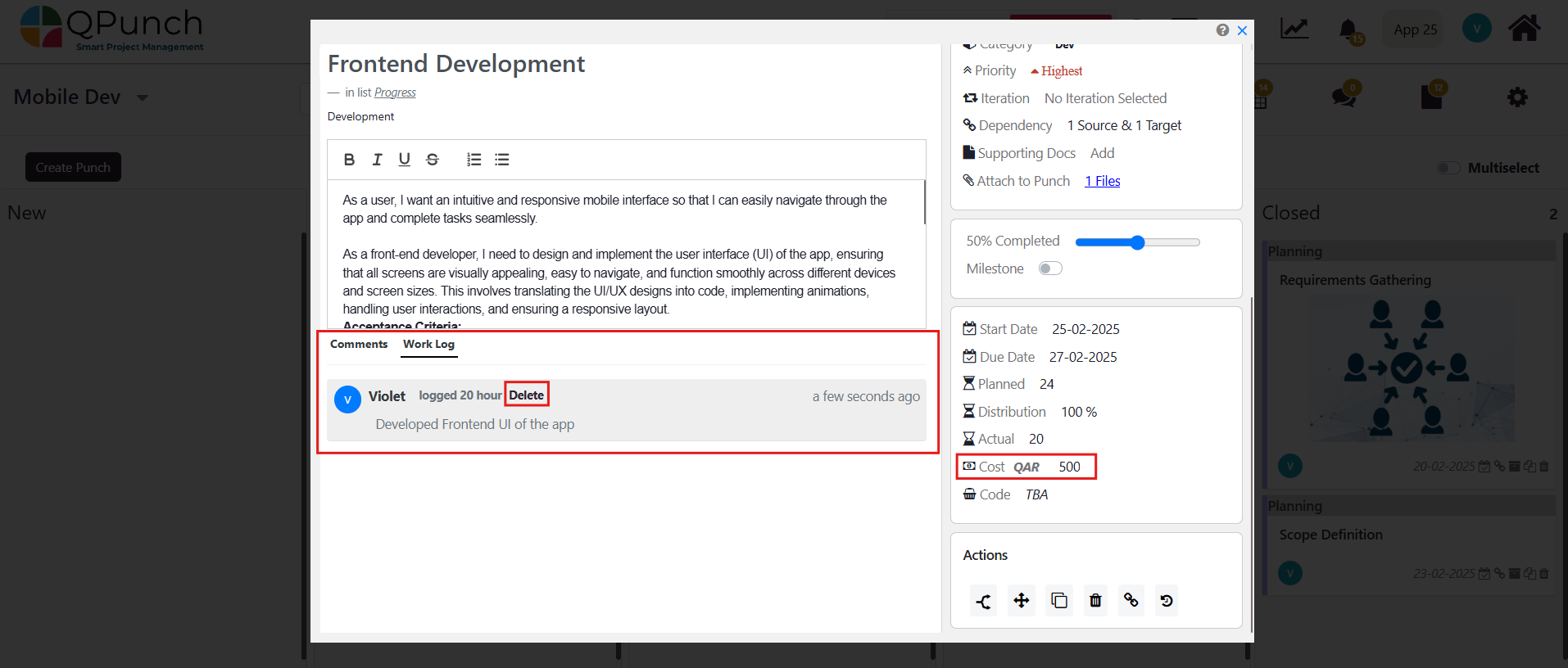This screenshot has width=1568, height=668.
Task: Open the user avatar V in header
Action: coord(1476,29)
